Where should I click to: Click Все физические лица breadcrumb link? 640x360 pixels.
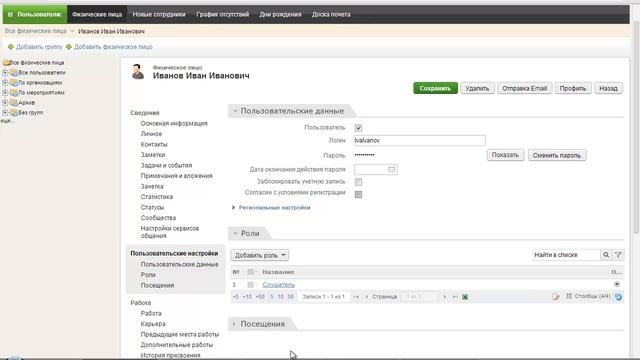click(36, 31)
